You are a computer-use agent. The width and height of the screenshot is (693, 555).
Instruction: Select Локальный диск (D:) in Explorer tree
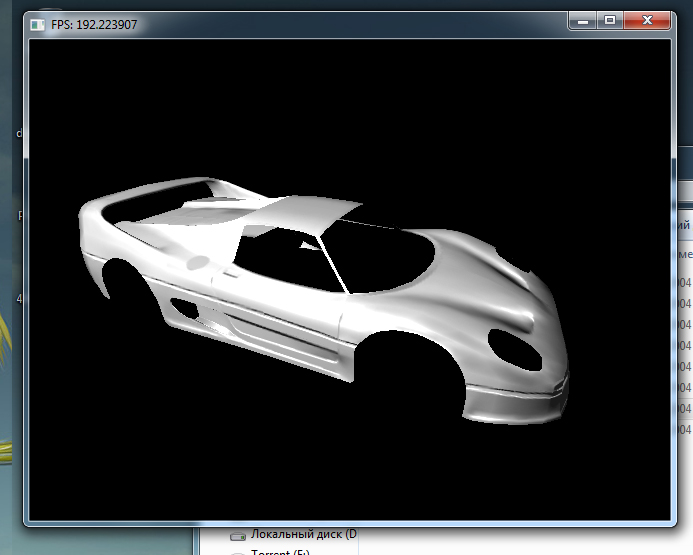pos(302,534)
